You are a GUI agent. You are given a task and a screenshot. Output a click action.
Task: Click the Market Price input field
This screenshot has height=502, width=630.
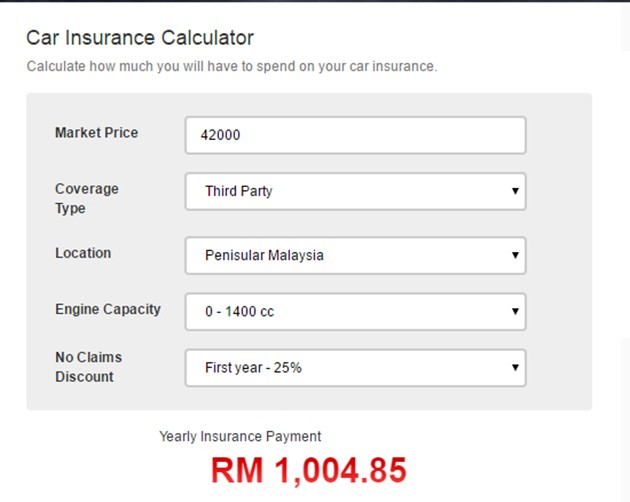click(355, 136)
